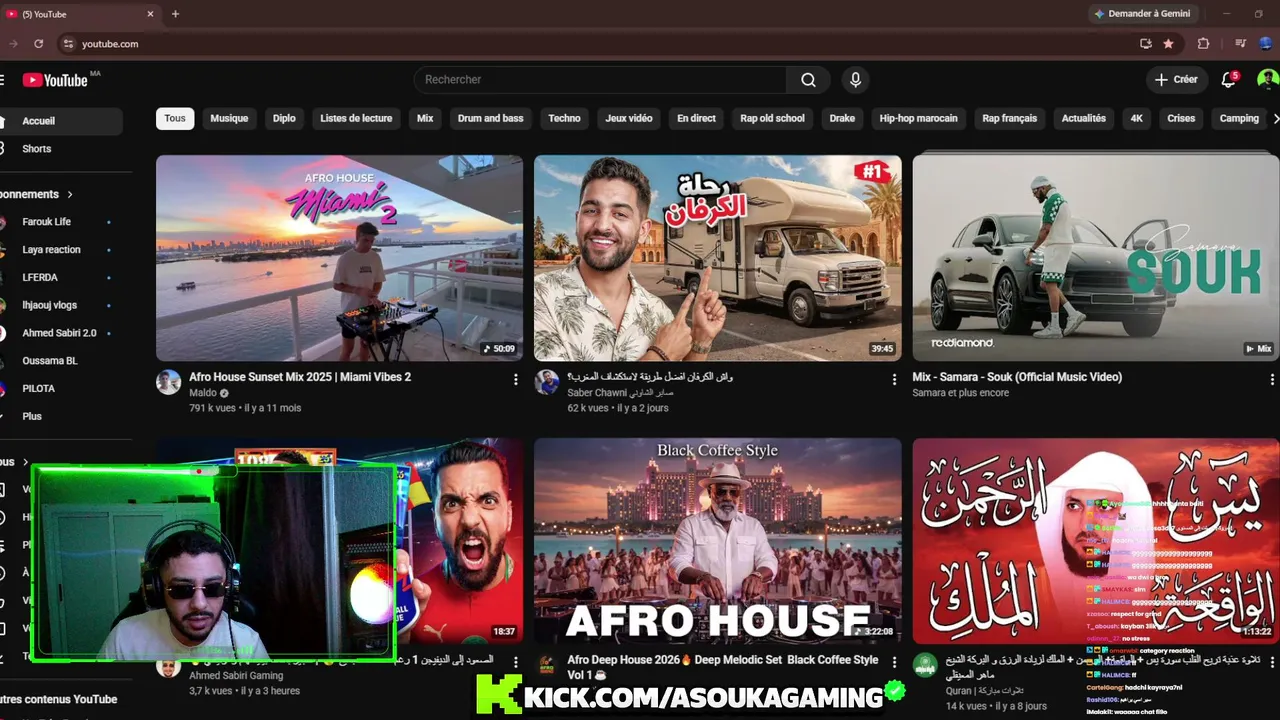Image resolution: width=1280 pixels, height=720 pixels.
Task: Open a new browser tab
Action: coord(175,14)
